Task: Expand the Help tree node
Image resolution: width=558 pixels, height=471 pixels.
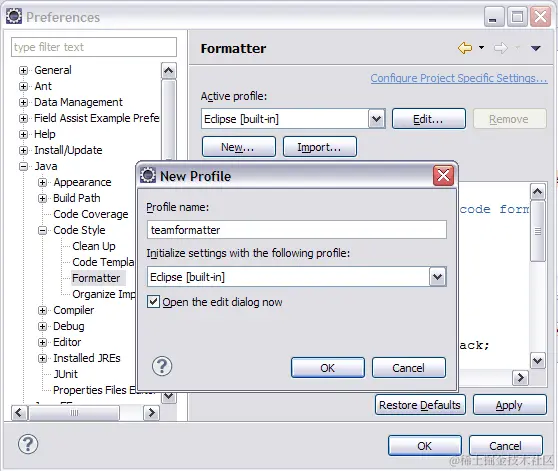Action: click(x=23, y=134)
